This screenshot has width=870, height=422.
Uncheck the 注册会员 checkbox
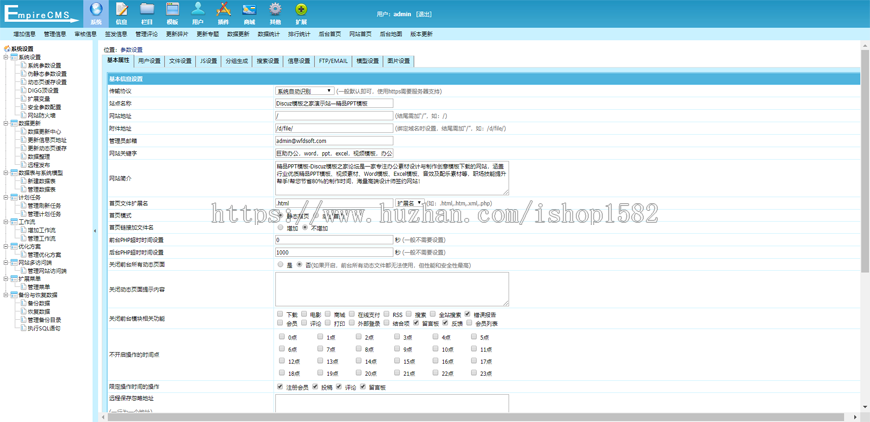(x=280, y=386)
